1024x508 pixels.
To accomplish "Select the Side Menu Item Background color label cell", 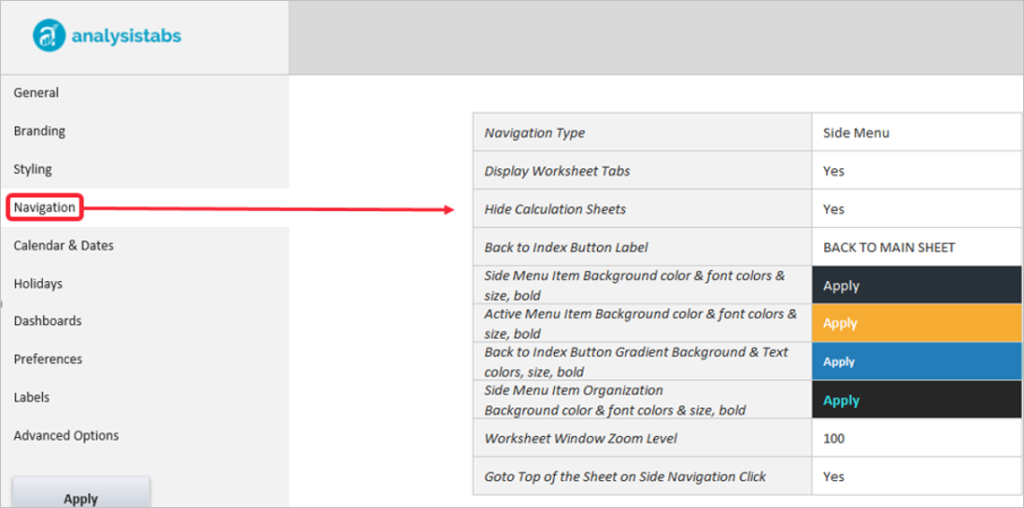I will point(643,285).
